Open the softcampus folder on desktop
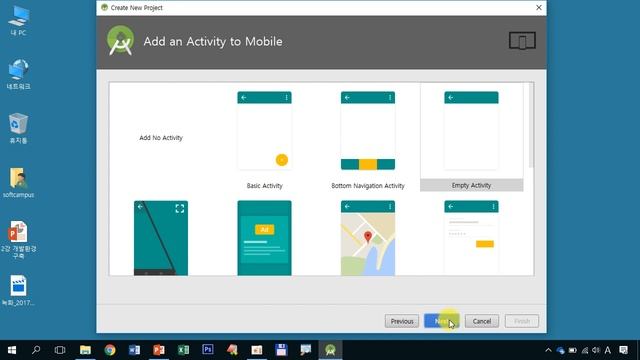The height and width of the screenshot is (360, 640). tap(18, 183)
